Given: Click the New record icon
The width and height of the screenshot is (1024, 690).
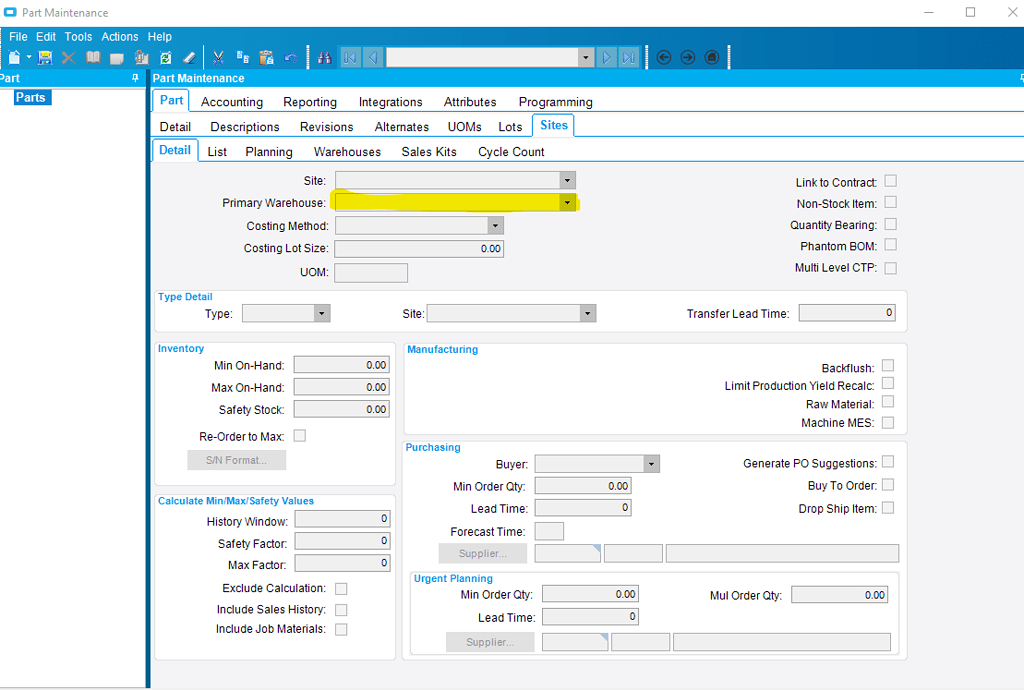Looking at the screenshot, I should pos(13,57).
